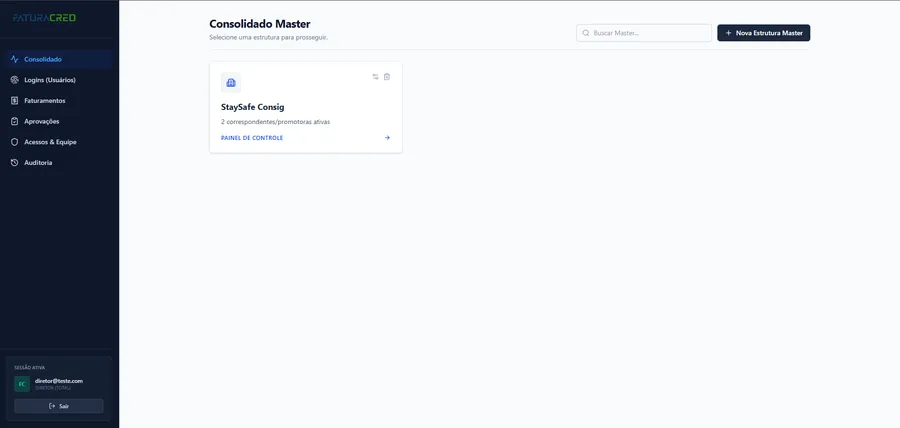This screenshot has height=428, width=900.
Task: Select Auditoria in the sidebar
Action: point(59,162)
